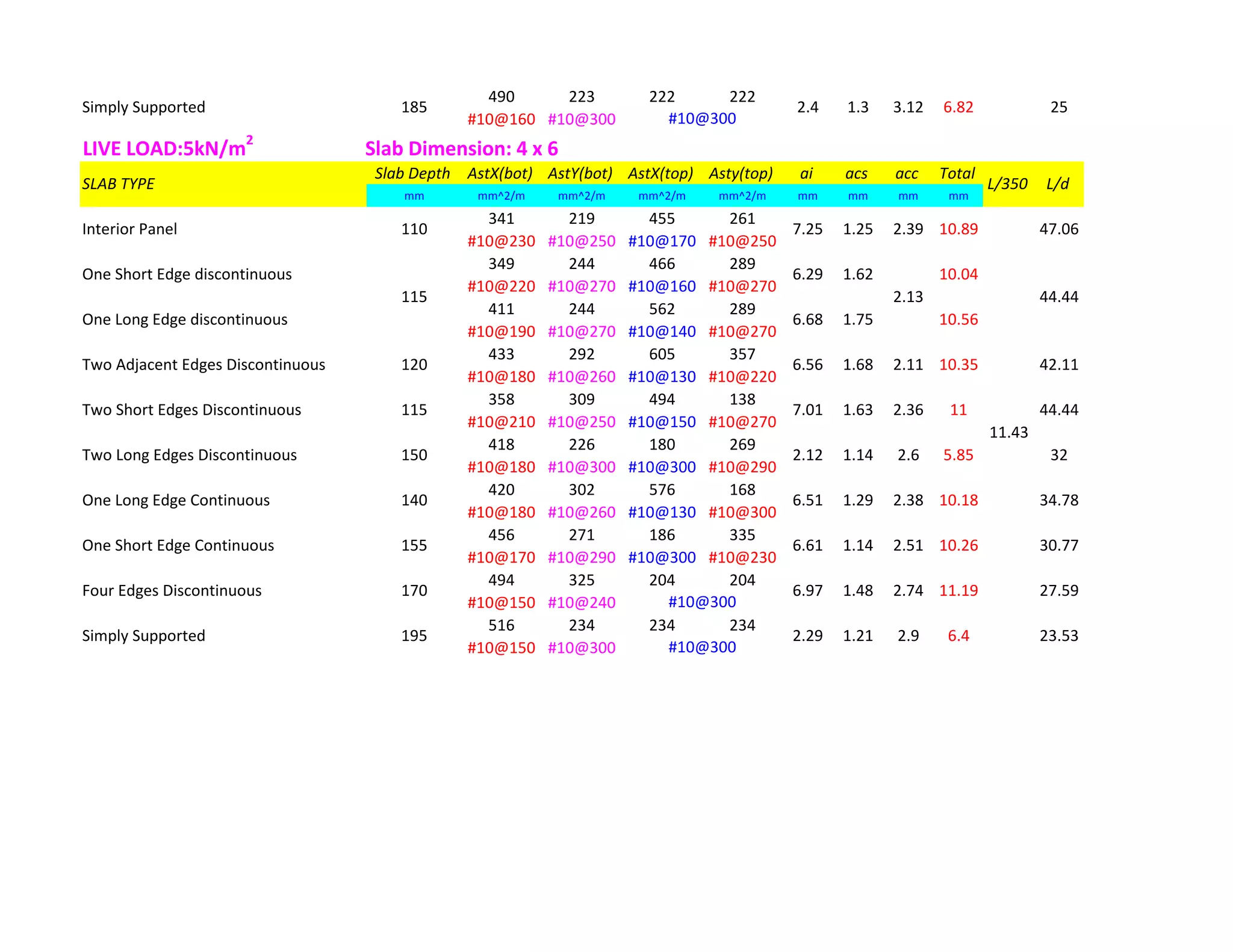Select the Two Long Edges Discontinuous label
This screenshot has width=1233, height=952.
pyautogui.click(x=189, y=455)
